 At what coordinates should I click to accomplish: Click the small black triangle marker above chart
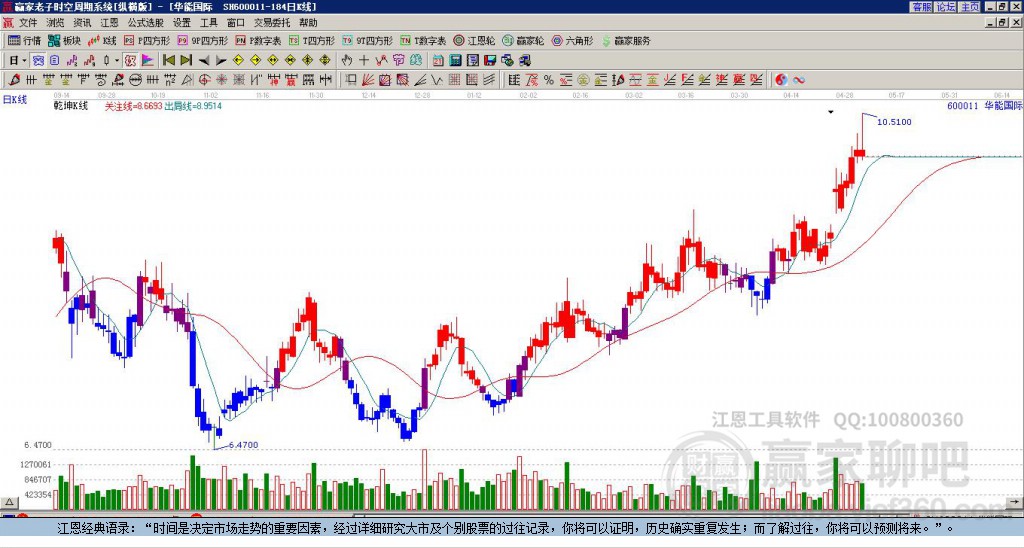point(831,112)
